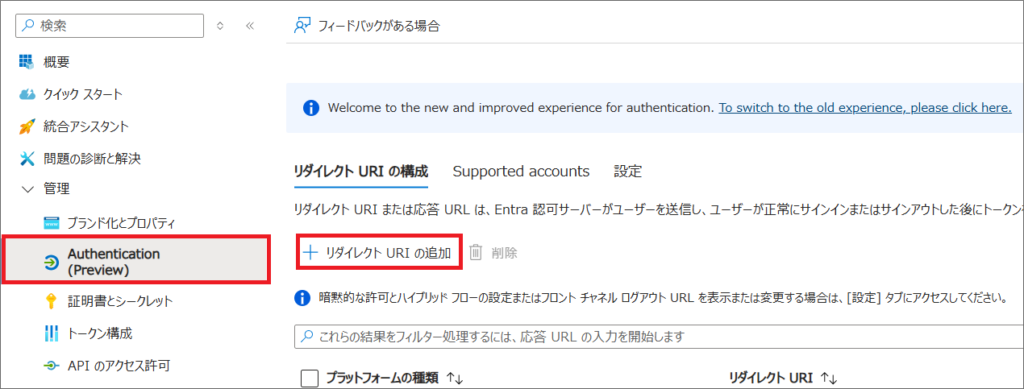Open トークン構成 page

[x=100, y=334]
